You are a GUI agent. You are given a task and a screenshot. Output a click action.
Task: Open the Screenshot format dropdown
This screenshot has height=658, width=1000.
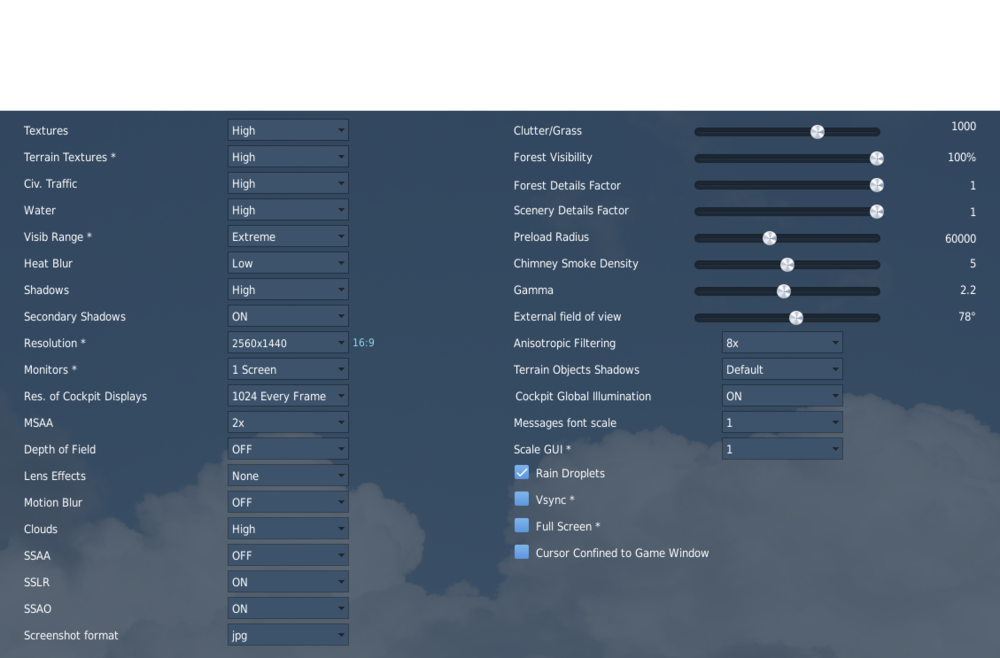click(x=288, y=635)
